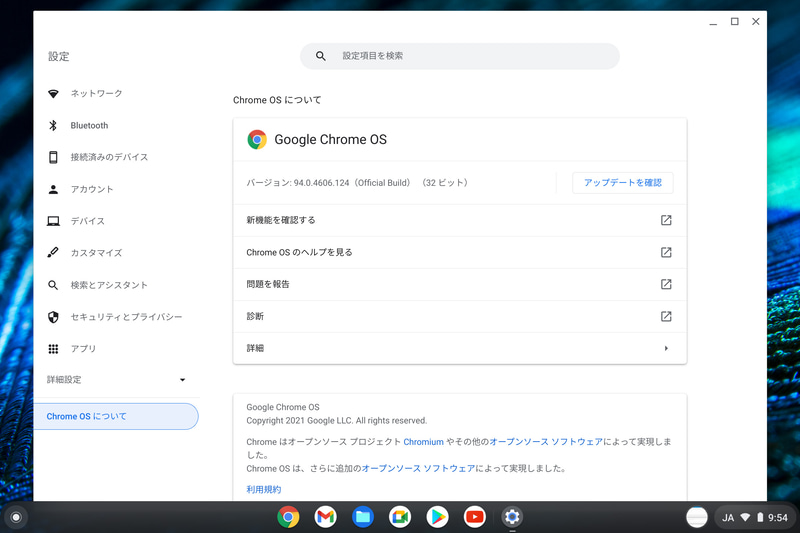Click the Copyright 2021 Google LLC text
The image size is (800, 533).
(337, 421)
